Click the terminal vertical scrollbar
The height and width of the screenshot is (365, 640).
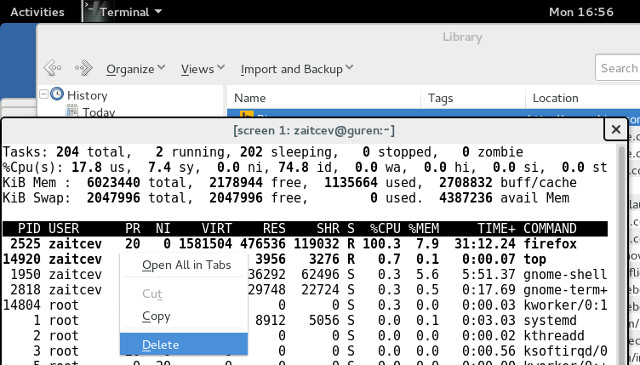click(622, 255)
